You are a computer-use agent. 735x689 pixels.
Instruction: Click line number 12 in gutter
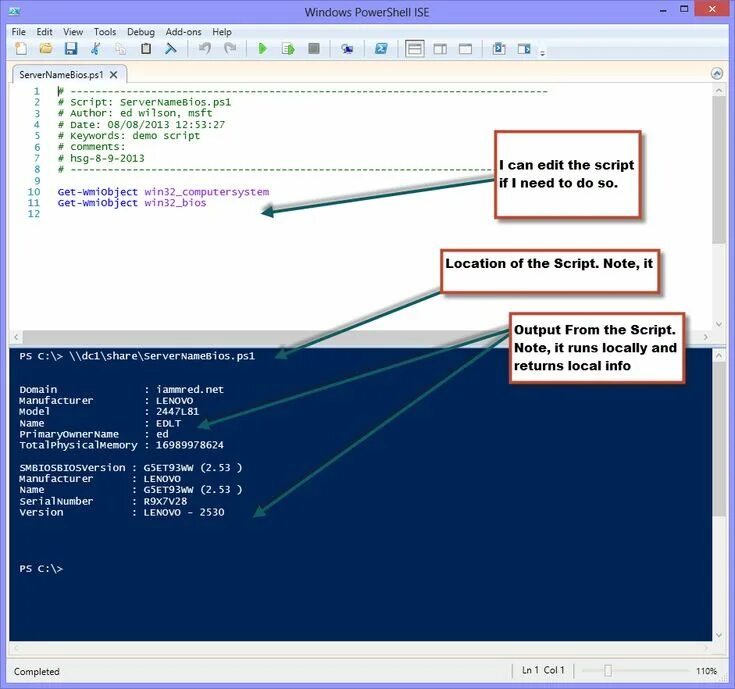(34, 214)
